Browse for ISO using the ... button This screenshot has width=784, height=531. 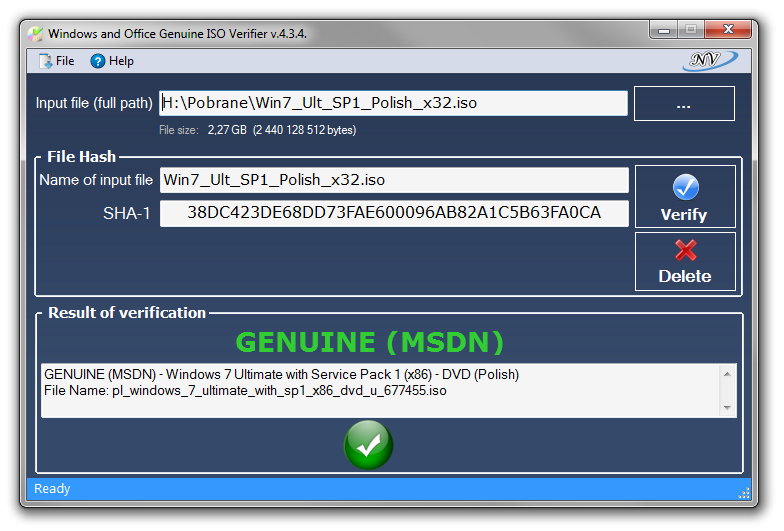click(x=684, y=104)
